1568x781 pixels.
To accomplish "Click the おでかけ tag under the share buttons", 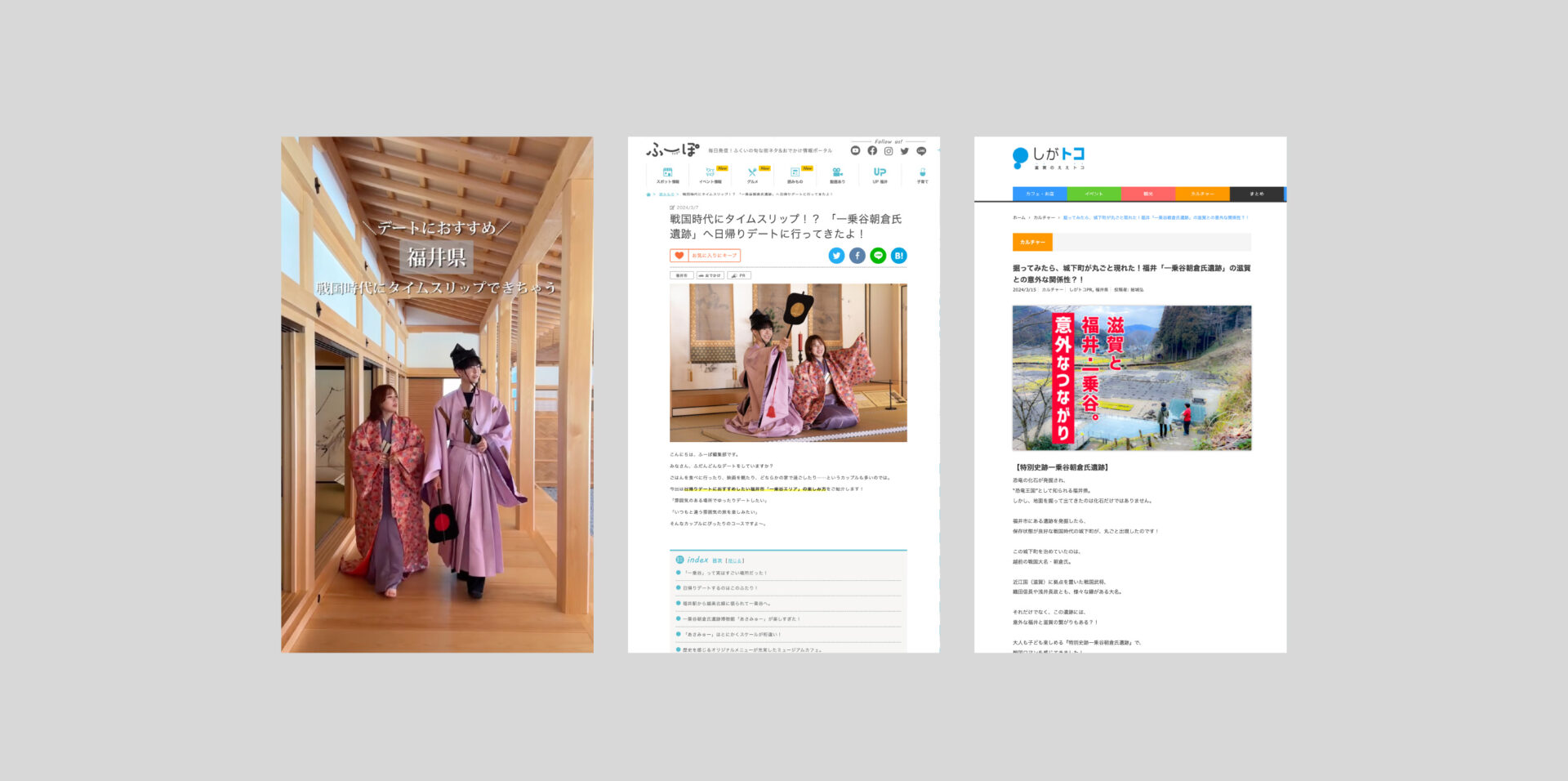I will (710, 275).
